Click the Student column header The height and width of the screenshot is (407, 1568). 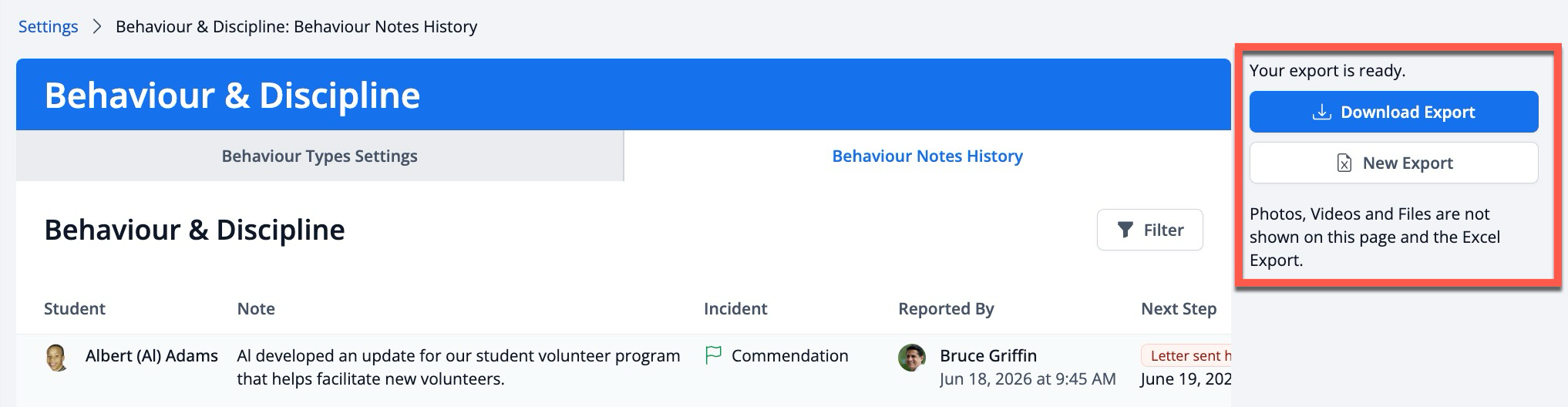tap(75, 309)
